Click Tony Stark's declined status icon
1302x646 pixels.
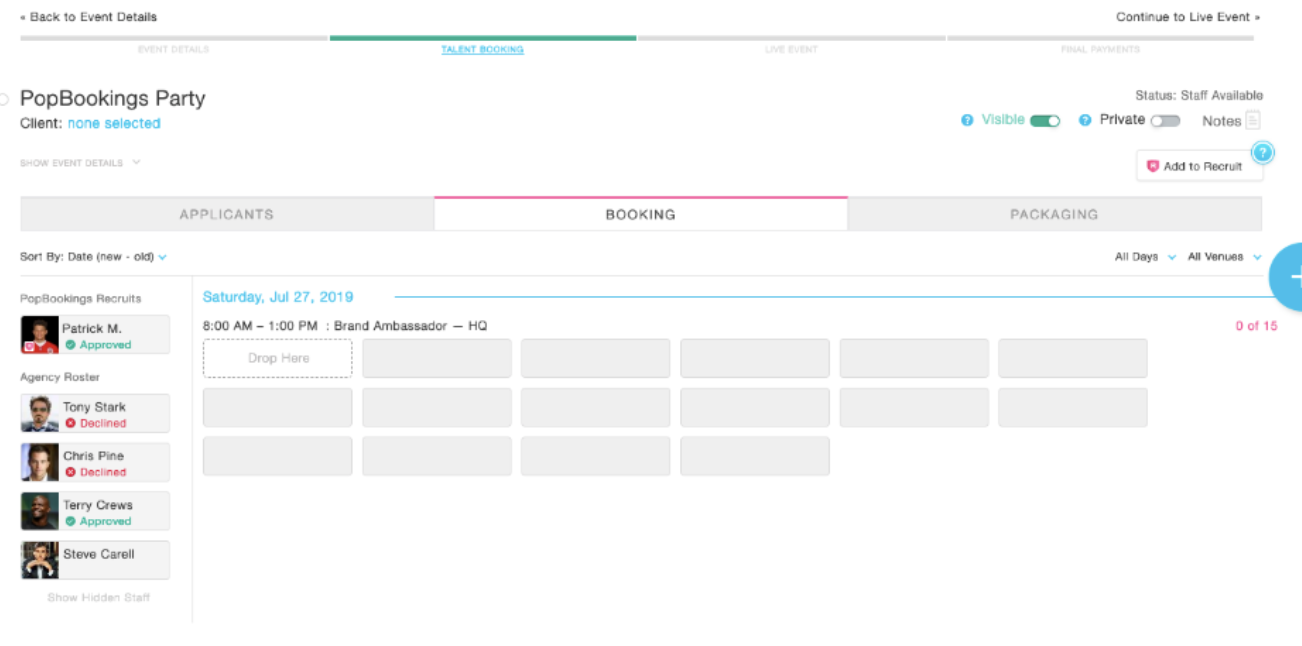[x=71, y=423]
